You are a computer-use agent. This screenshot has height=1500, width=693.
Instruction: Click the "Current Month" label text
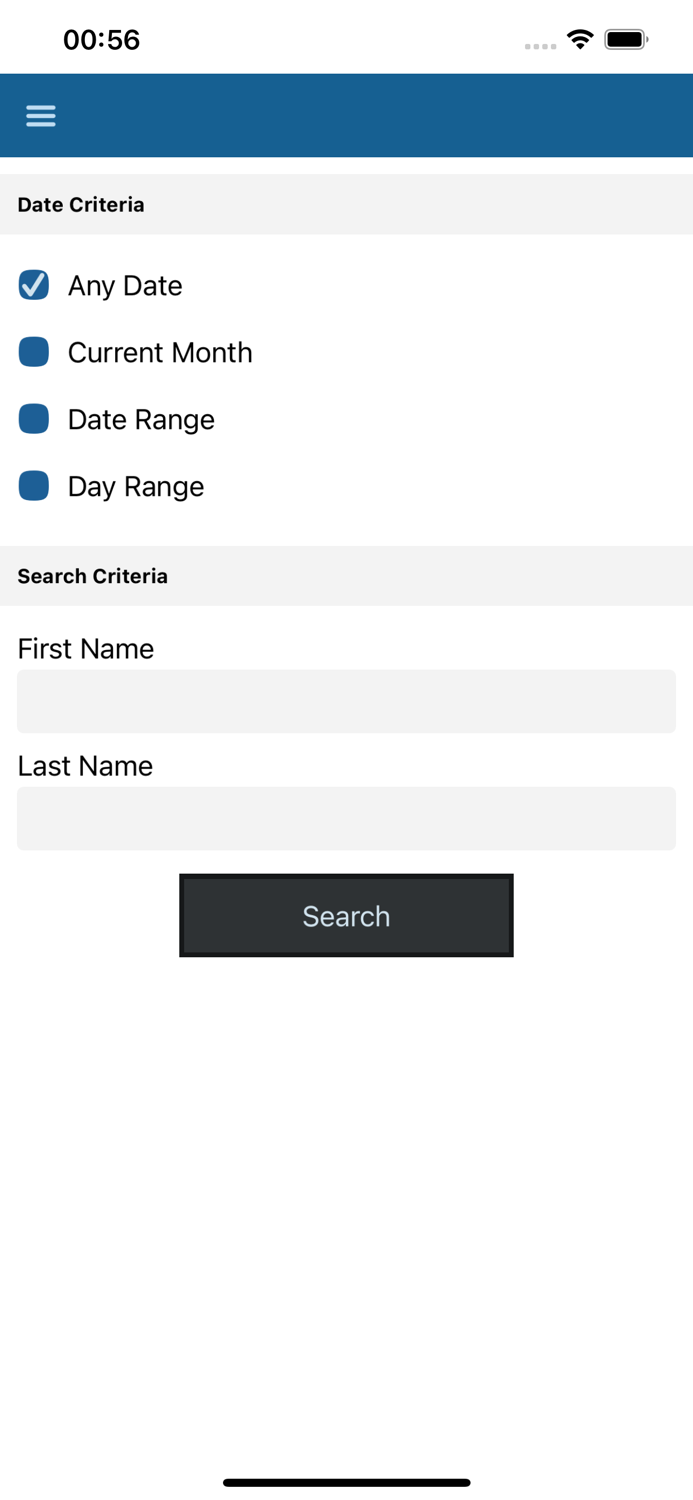pos(160,353)
